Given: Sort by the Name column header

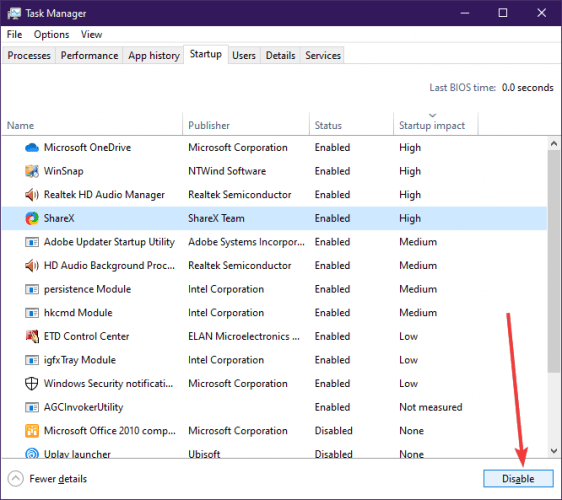Looking at the screenshot, I should coord(92,125).
